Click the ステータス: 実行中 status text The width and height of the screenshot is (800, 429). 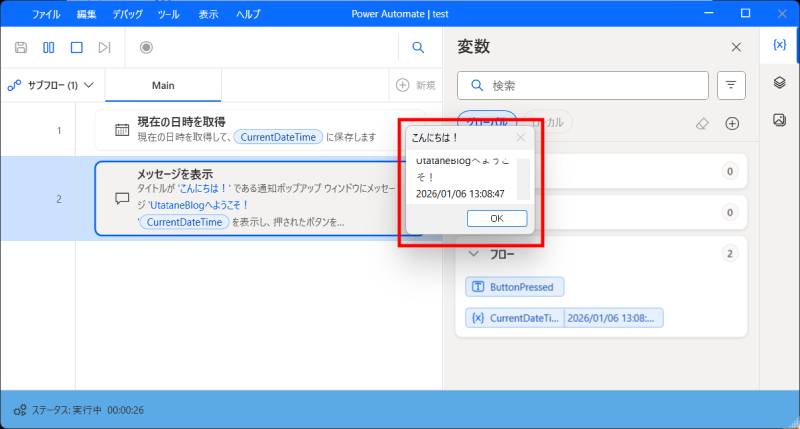[x=66, y=410]
